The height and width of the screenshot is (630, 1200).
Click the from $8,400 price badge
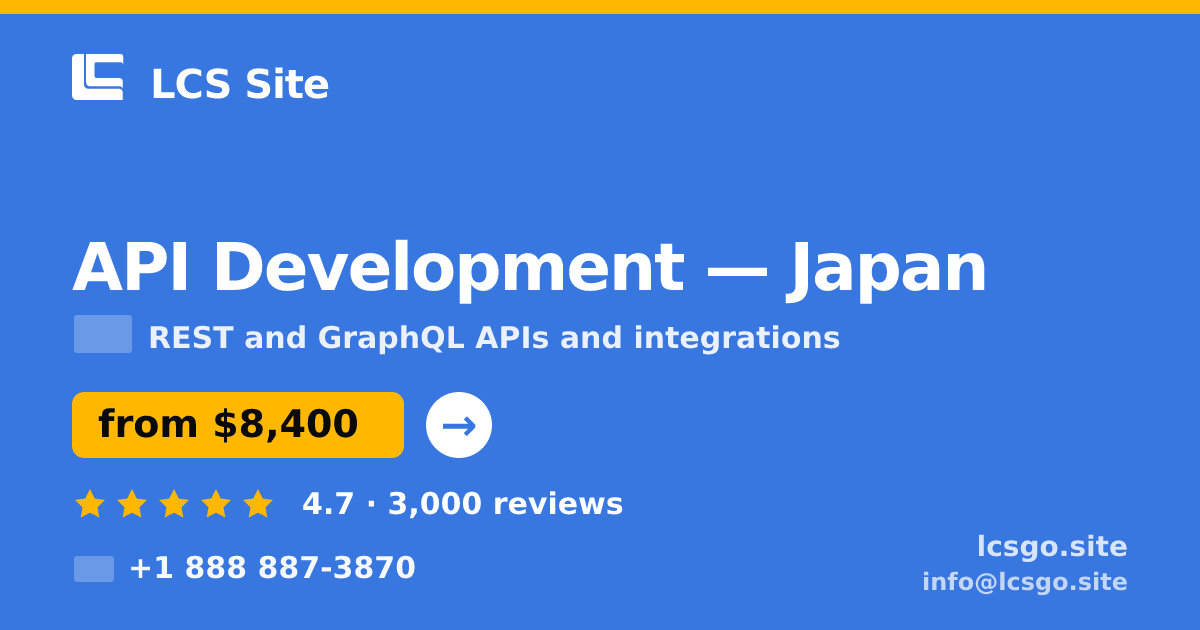pos(238,425)
